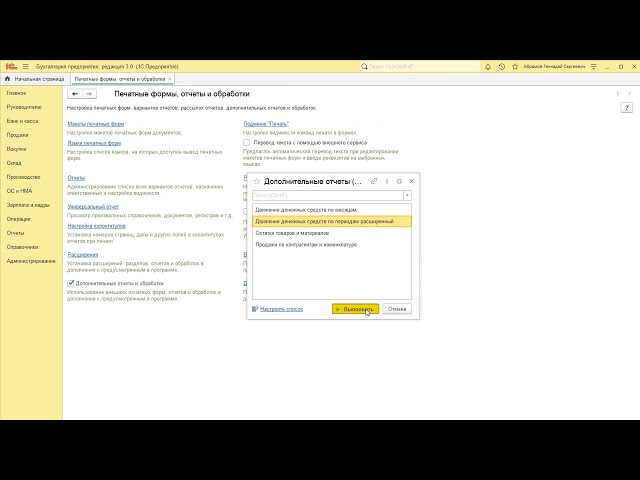
Task: Click the home icon of start page
Action: tap(7, 78)
